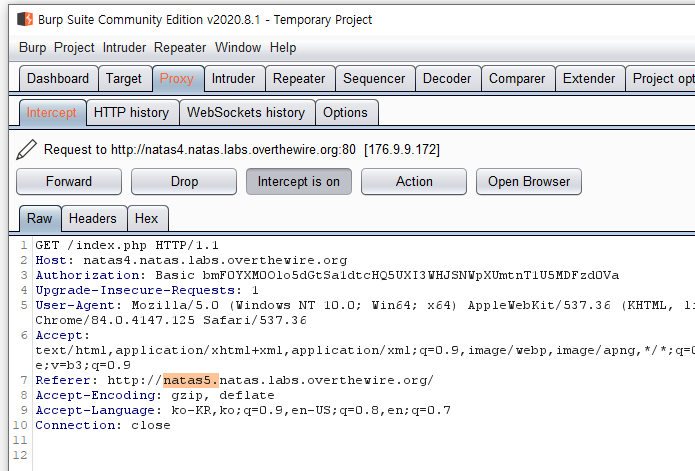
Task: Switch to the Dashboard tab
Action: pos(58,78)
